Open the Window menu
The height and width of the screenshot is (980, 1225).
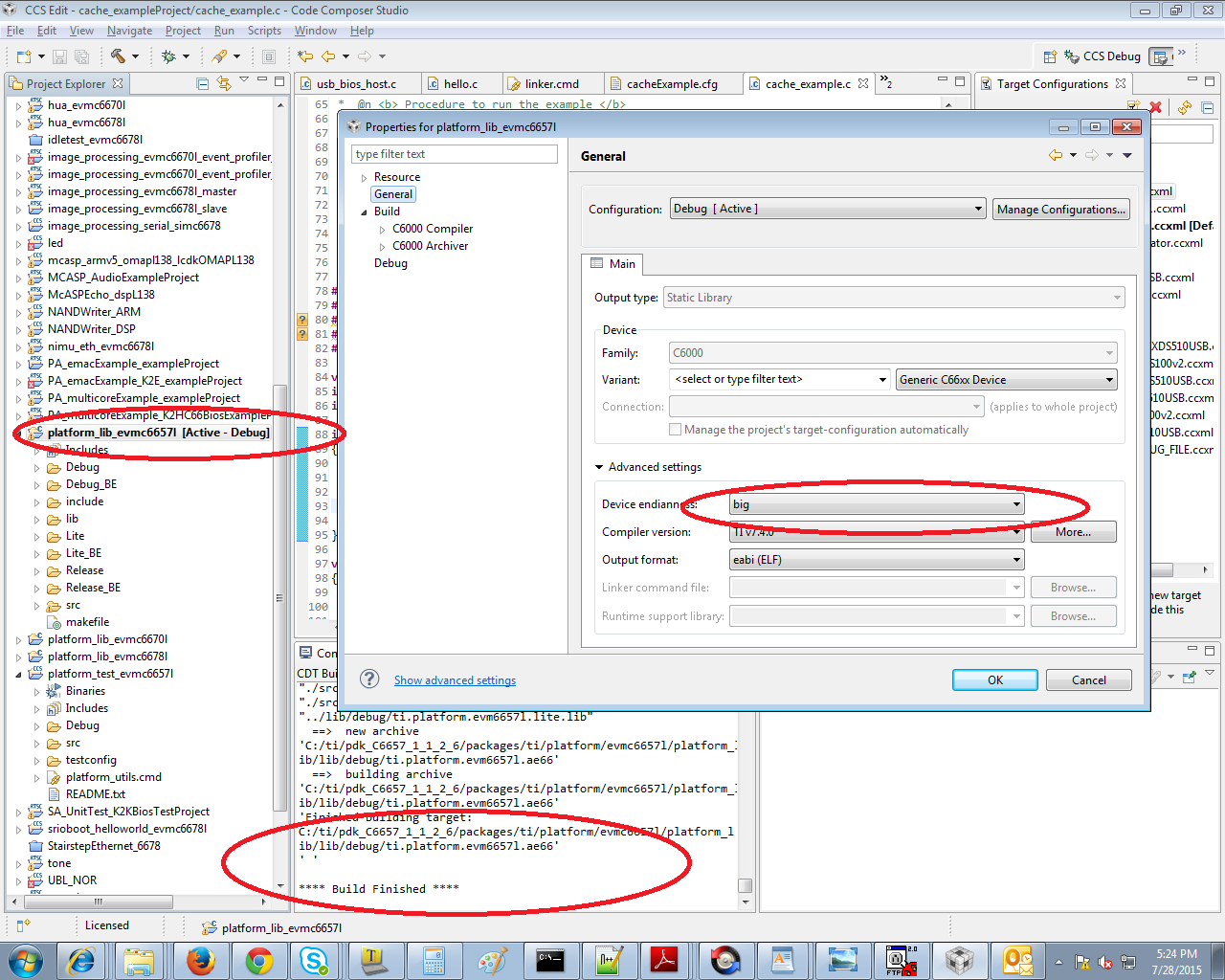(315, 31)
